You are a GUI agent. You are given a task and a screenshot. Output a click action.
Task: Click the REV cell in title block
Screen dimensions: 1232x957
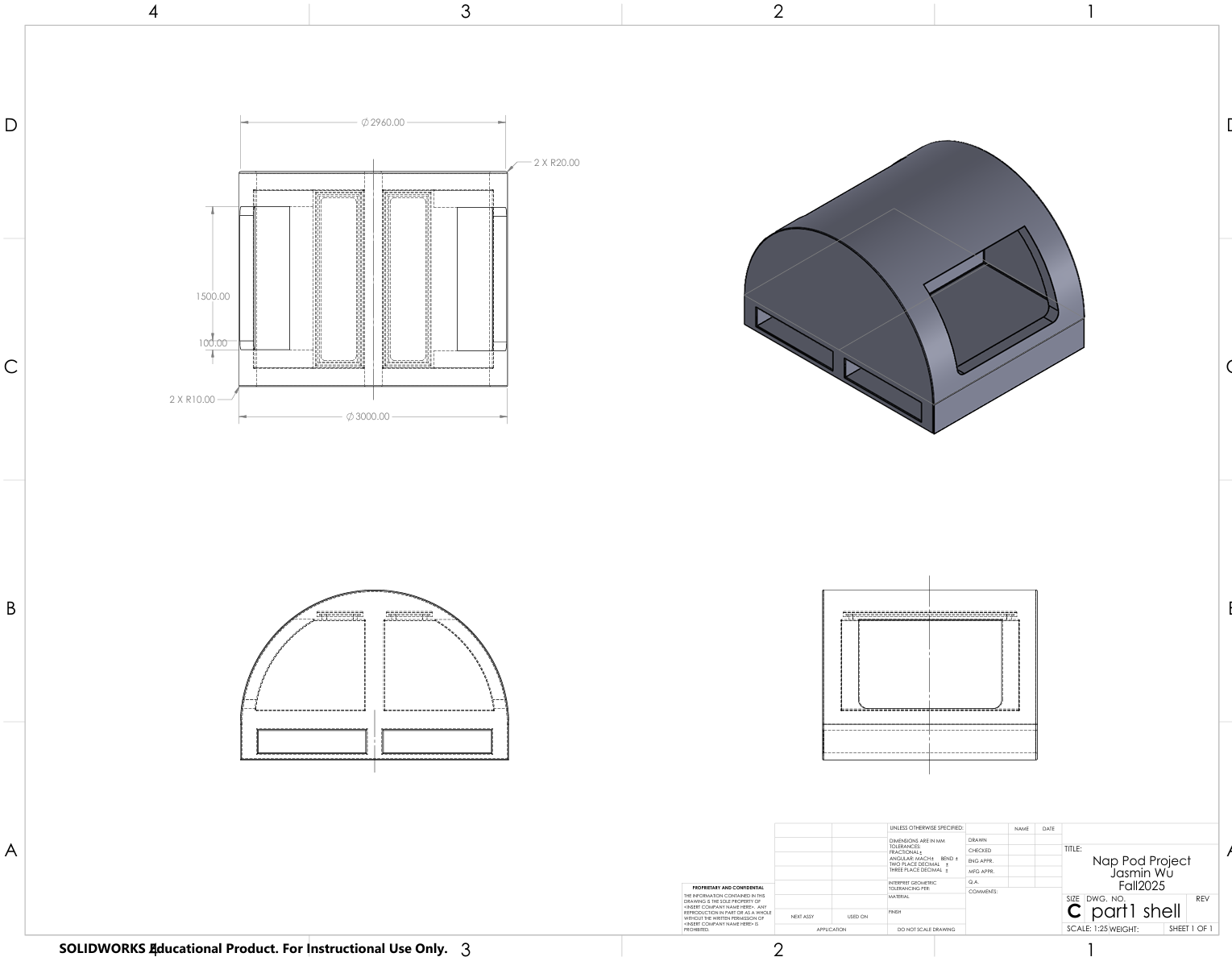tap(1202, 899)
